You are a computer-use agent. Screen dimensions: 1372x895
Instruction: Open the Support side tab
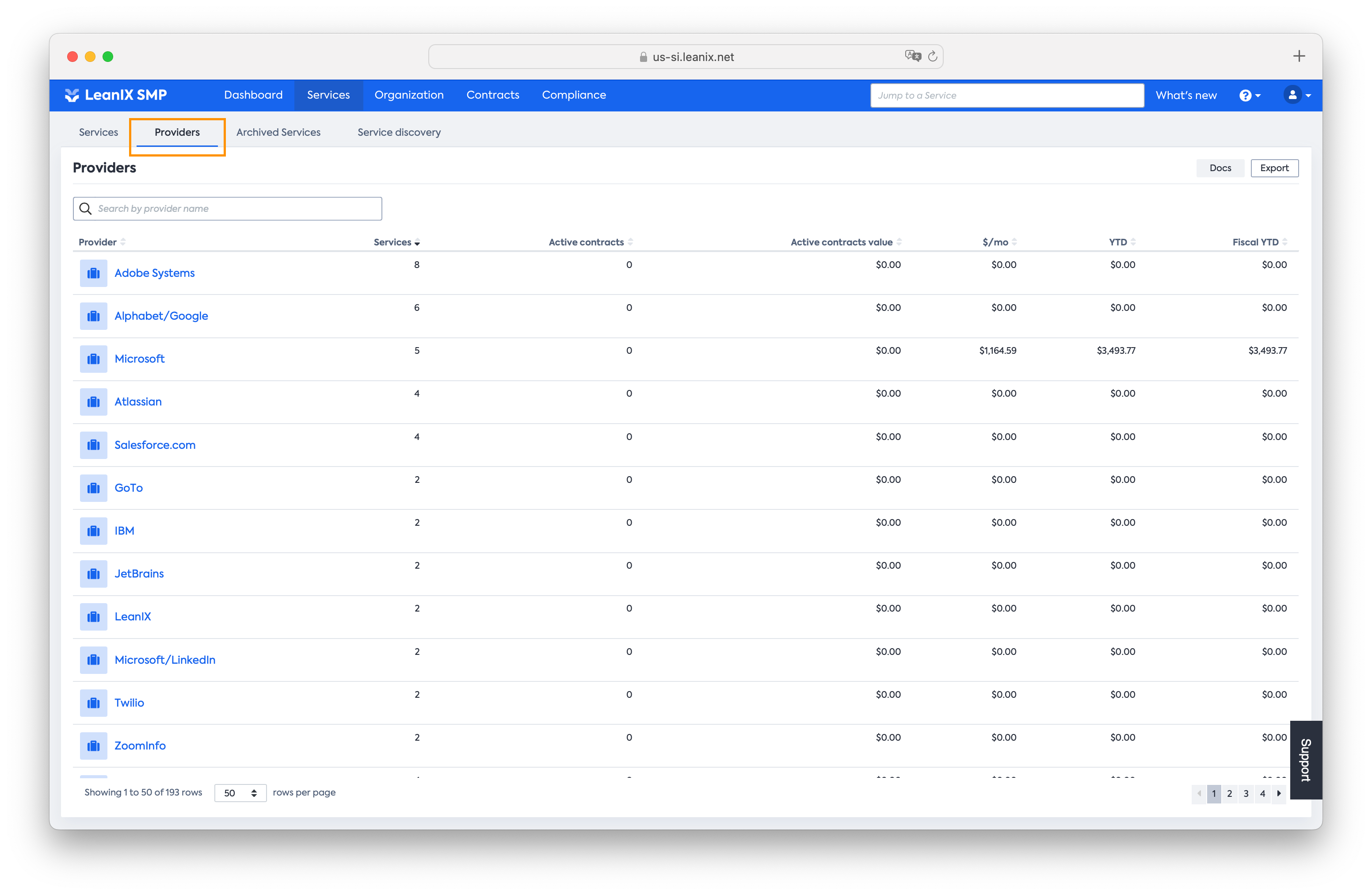[x=1306, y=760]
